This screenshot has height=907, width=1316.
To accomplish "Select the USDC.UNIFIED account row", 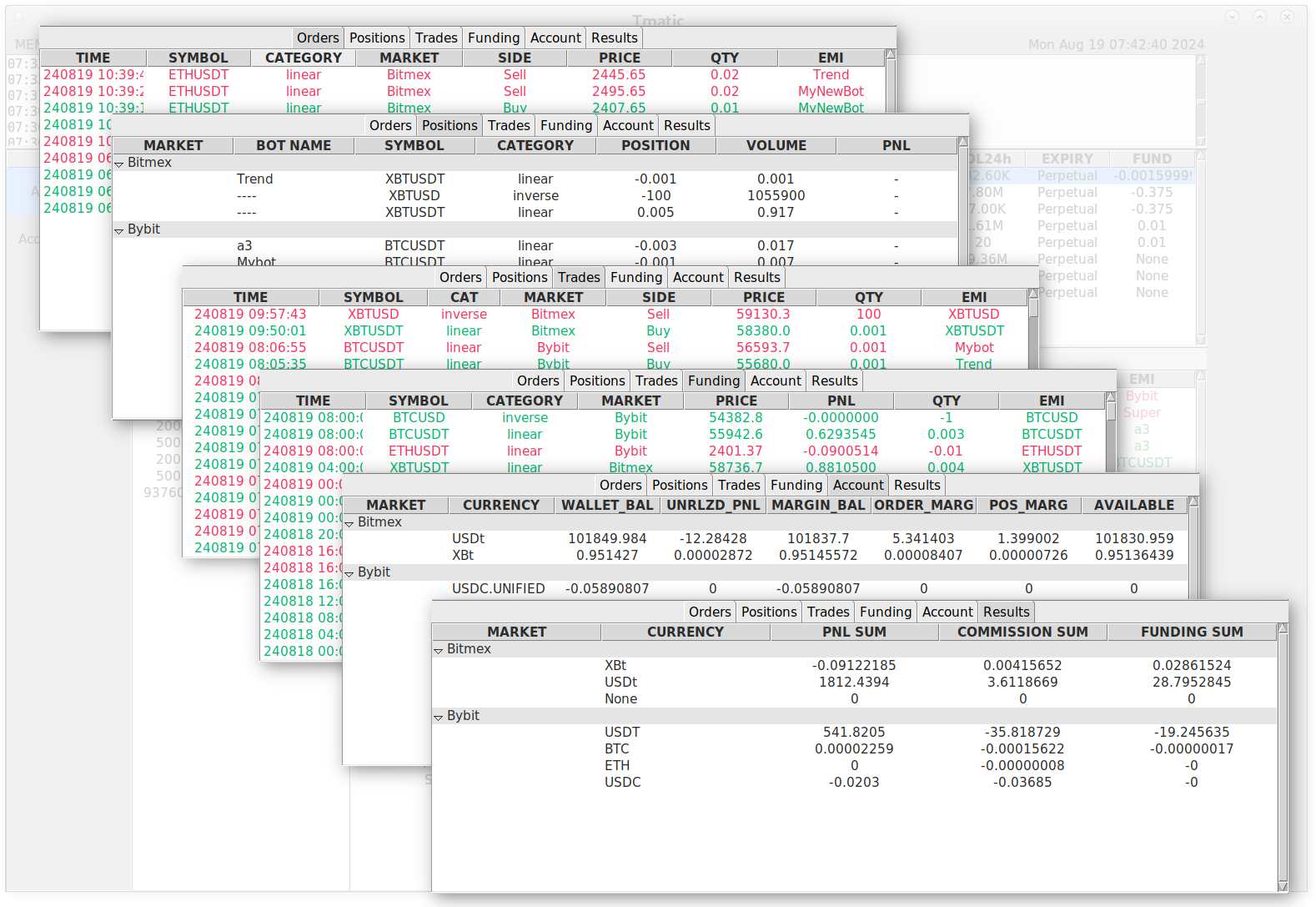I will [x=766, y=588].
